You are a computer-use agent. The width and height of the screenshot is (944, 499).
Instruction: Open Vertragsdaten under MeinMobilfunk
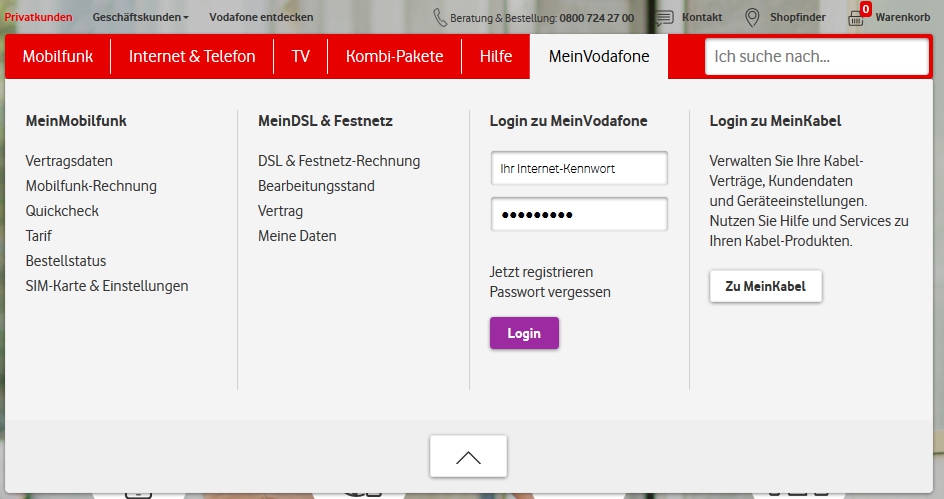click(x=69, y=161)
